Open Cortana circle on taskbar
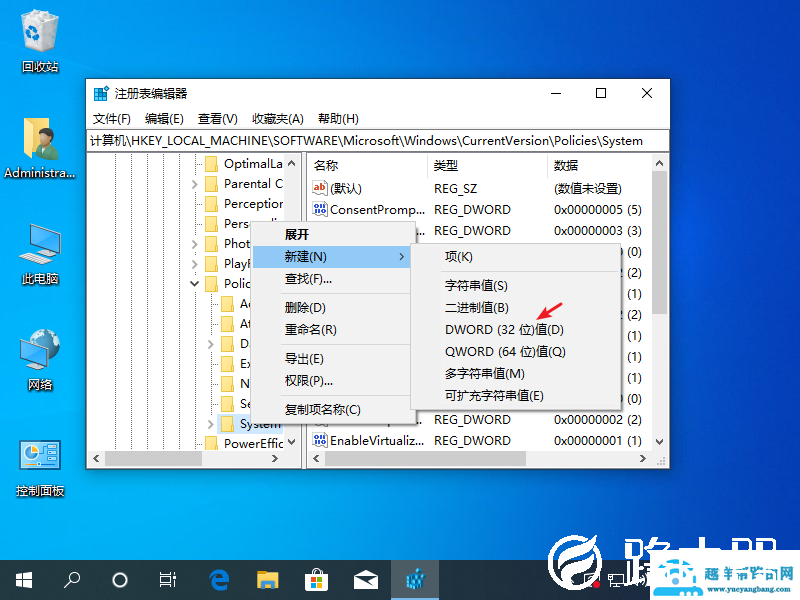 tap(120, 580)
